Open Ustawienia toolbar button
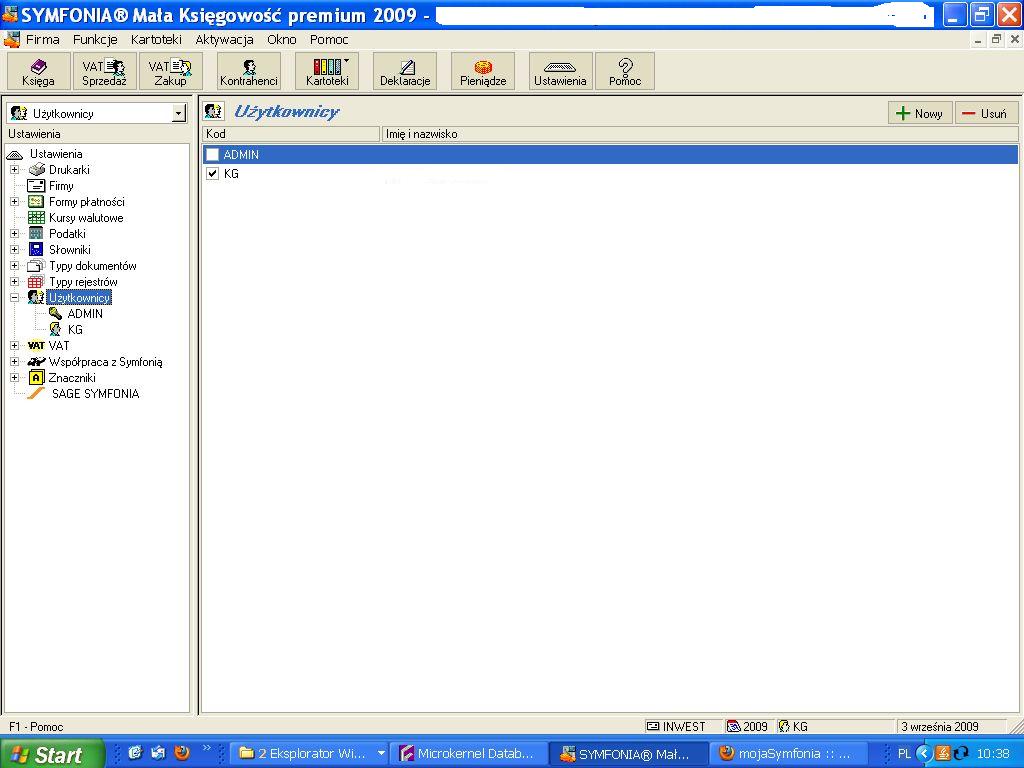1024x768 pixels. tap(560, 72)
